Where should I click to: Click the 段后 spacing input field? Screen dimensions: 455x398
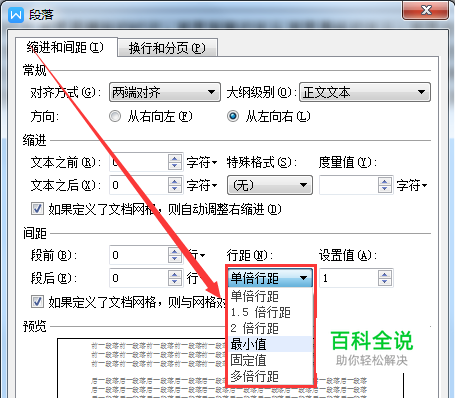tap(139, 278)
